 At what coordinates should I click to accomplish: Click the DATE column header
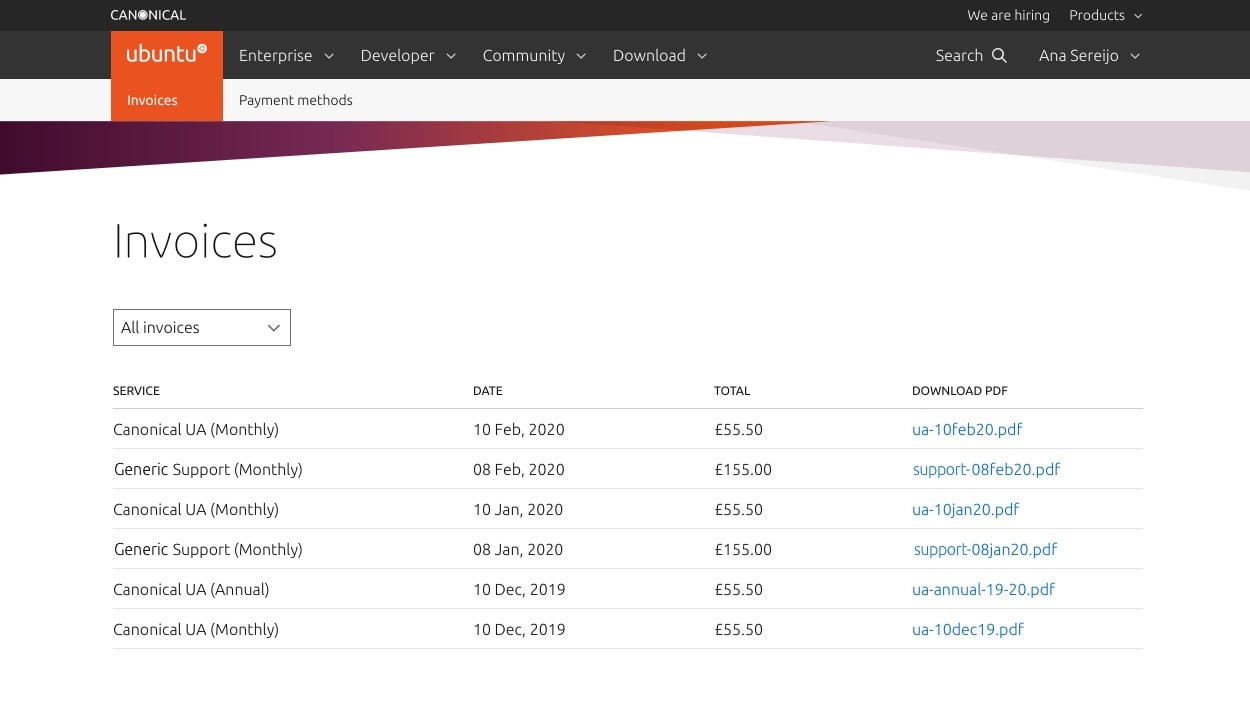488,391
